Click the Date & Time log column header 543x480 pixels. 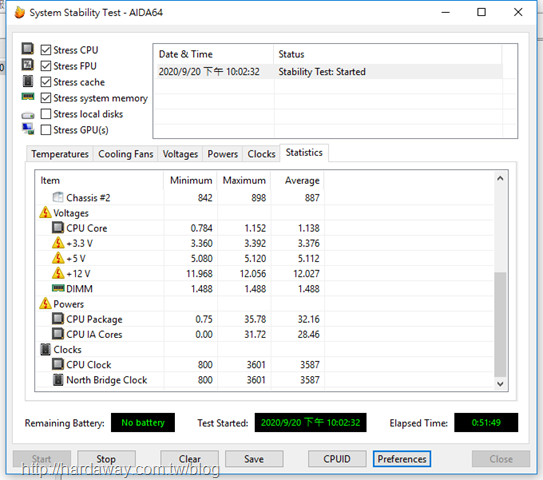(x=214, y=54)
